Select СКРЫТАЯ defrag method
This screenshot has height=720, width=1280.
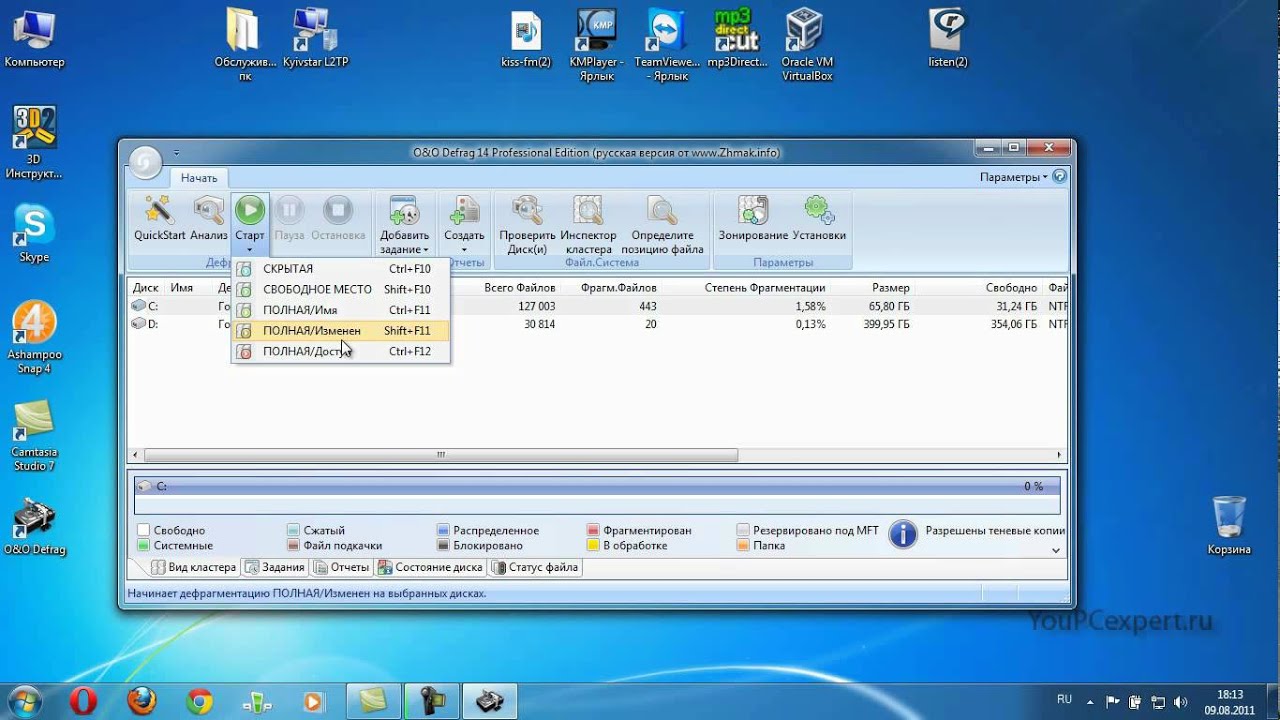(341, 269)
